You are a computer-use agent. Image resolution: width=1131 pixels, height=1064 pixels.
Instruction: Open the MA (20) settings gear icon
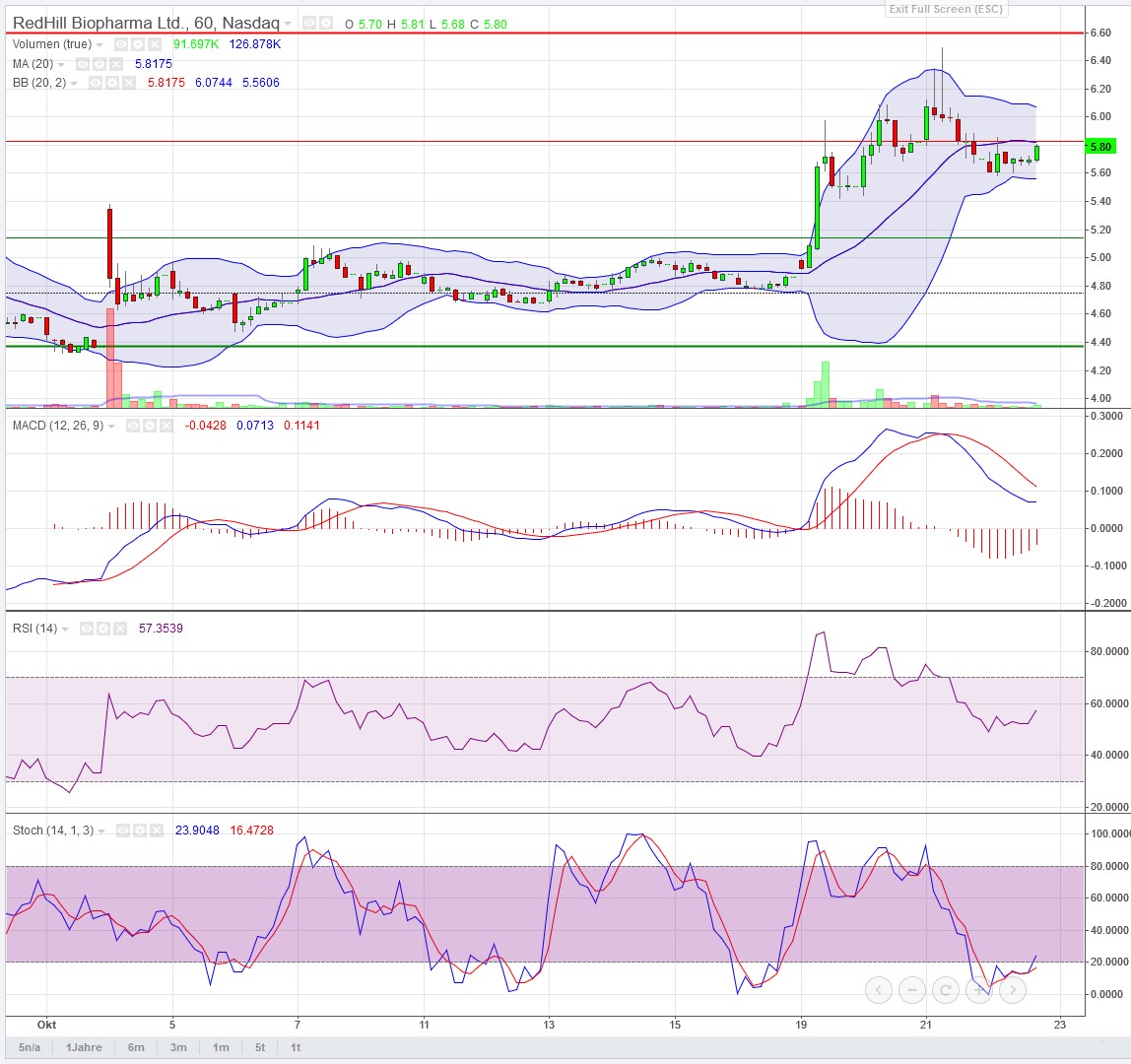[100, 64]
